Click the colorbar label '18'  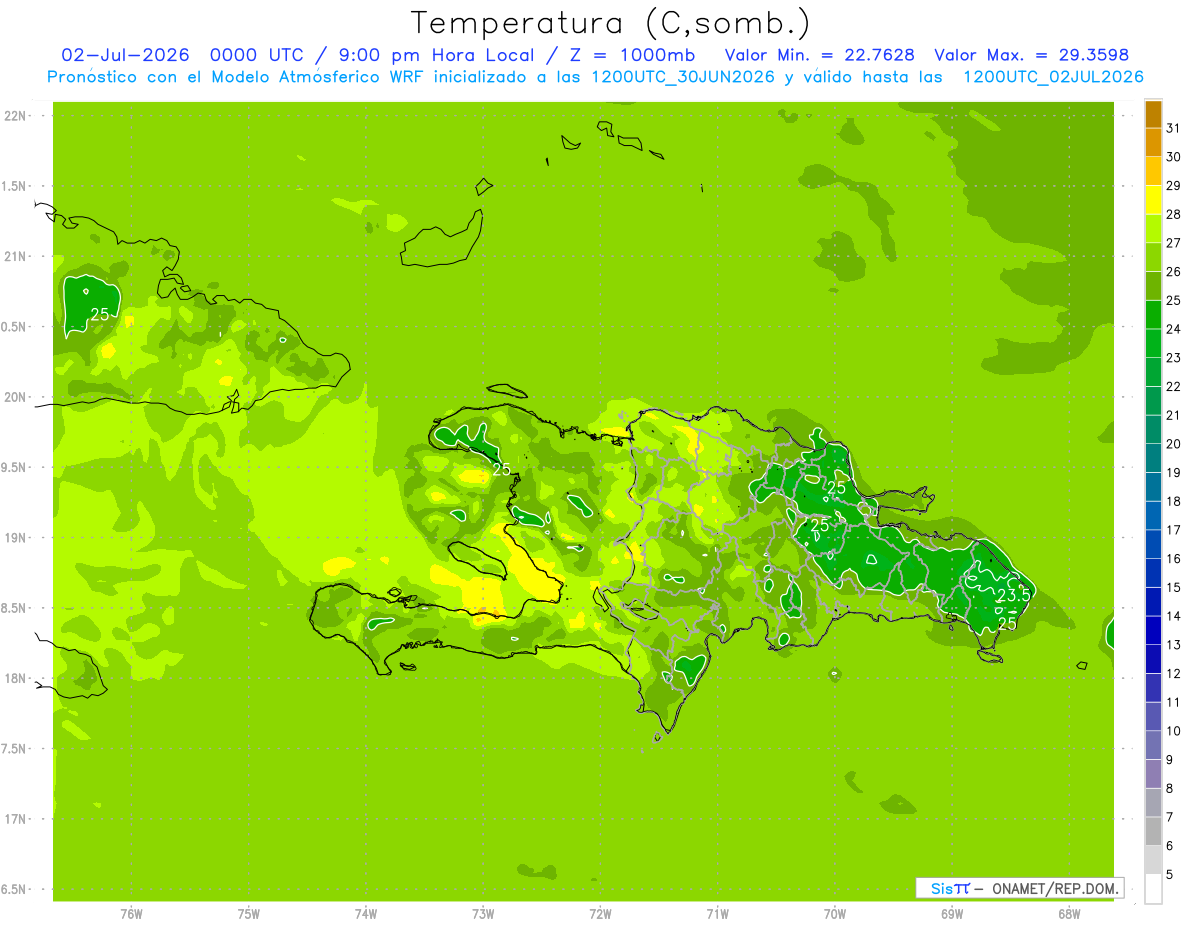[x=1174, y=501]
